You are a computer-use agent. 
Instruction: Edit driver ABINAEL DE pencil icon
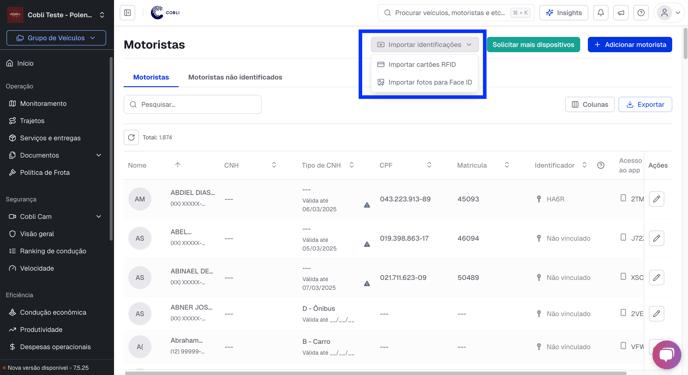[x=656, y=277]
